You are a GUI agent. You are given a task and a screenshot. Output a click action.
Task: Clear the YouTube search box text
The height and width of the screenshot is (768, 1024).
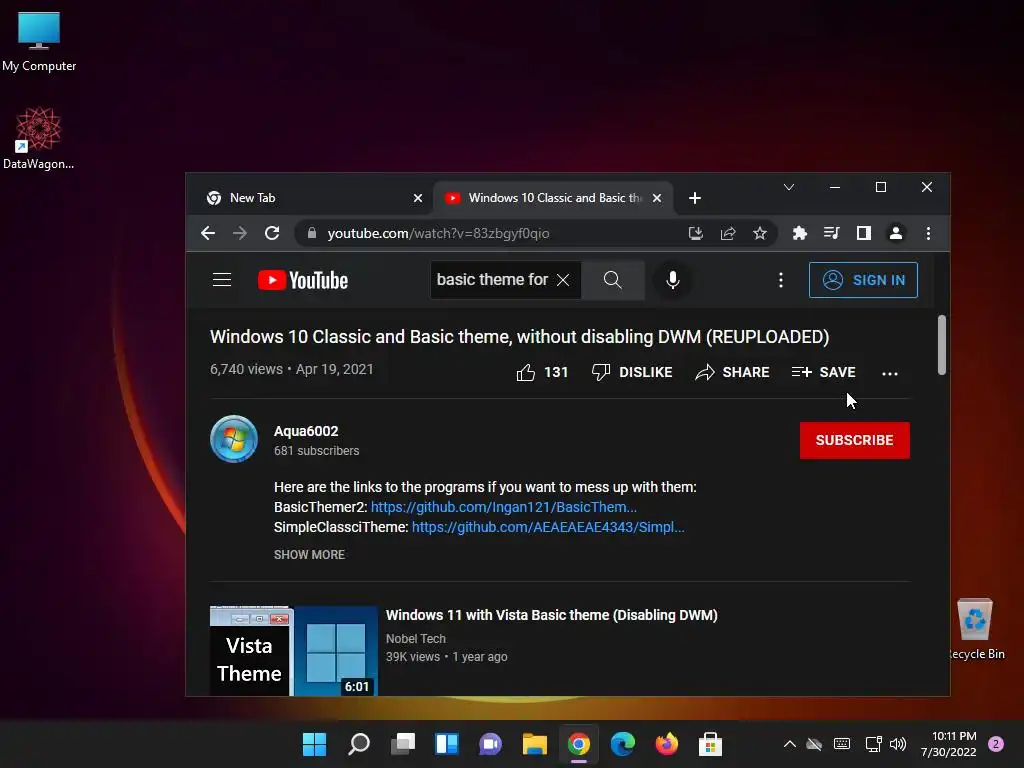tap(563, 280)
